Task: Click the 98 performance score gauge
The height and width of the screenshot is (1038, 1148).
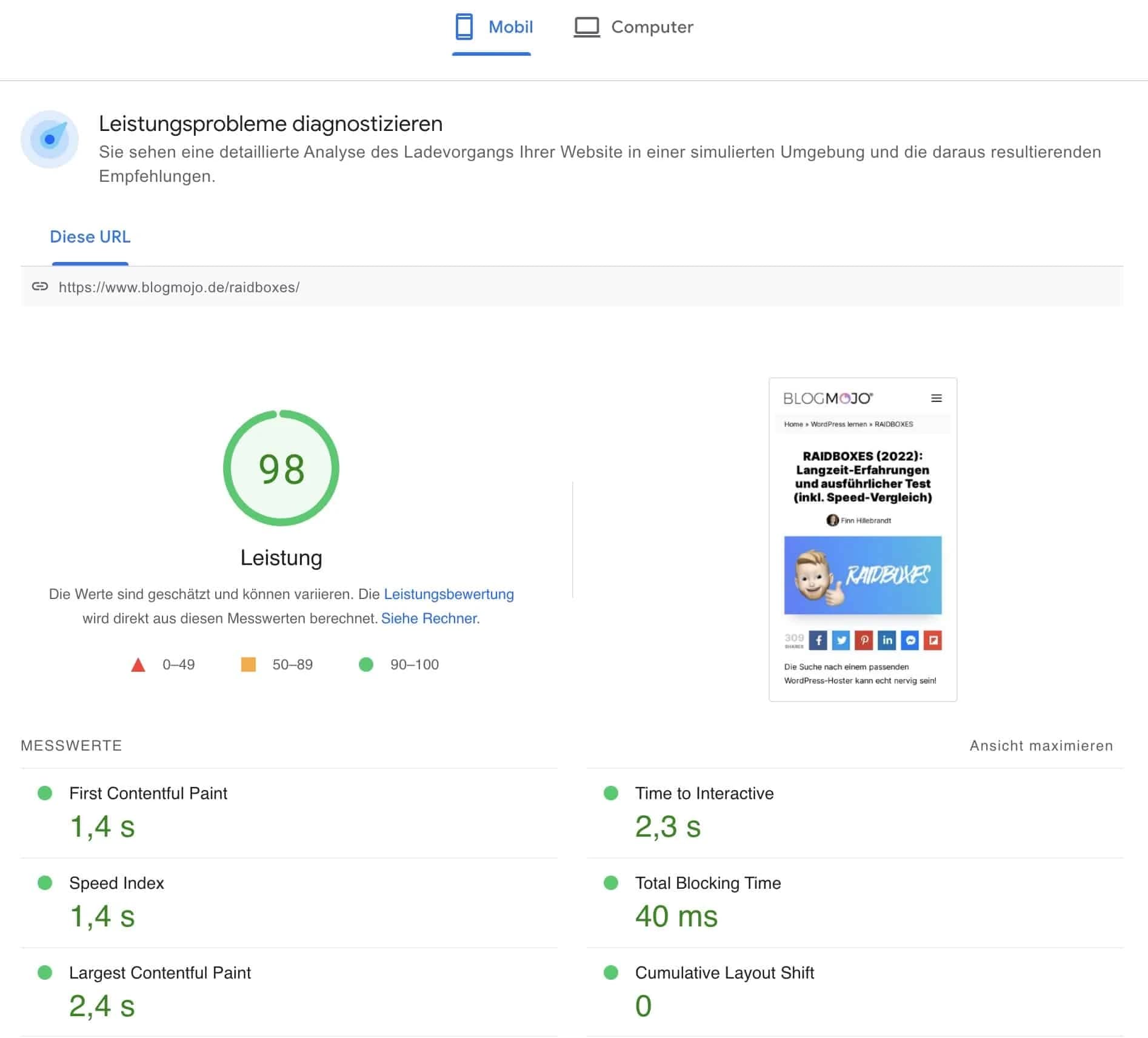Action: click(x=281, y=468)
